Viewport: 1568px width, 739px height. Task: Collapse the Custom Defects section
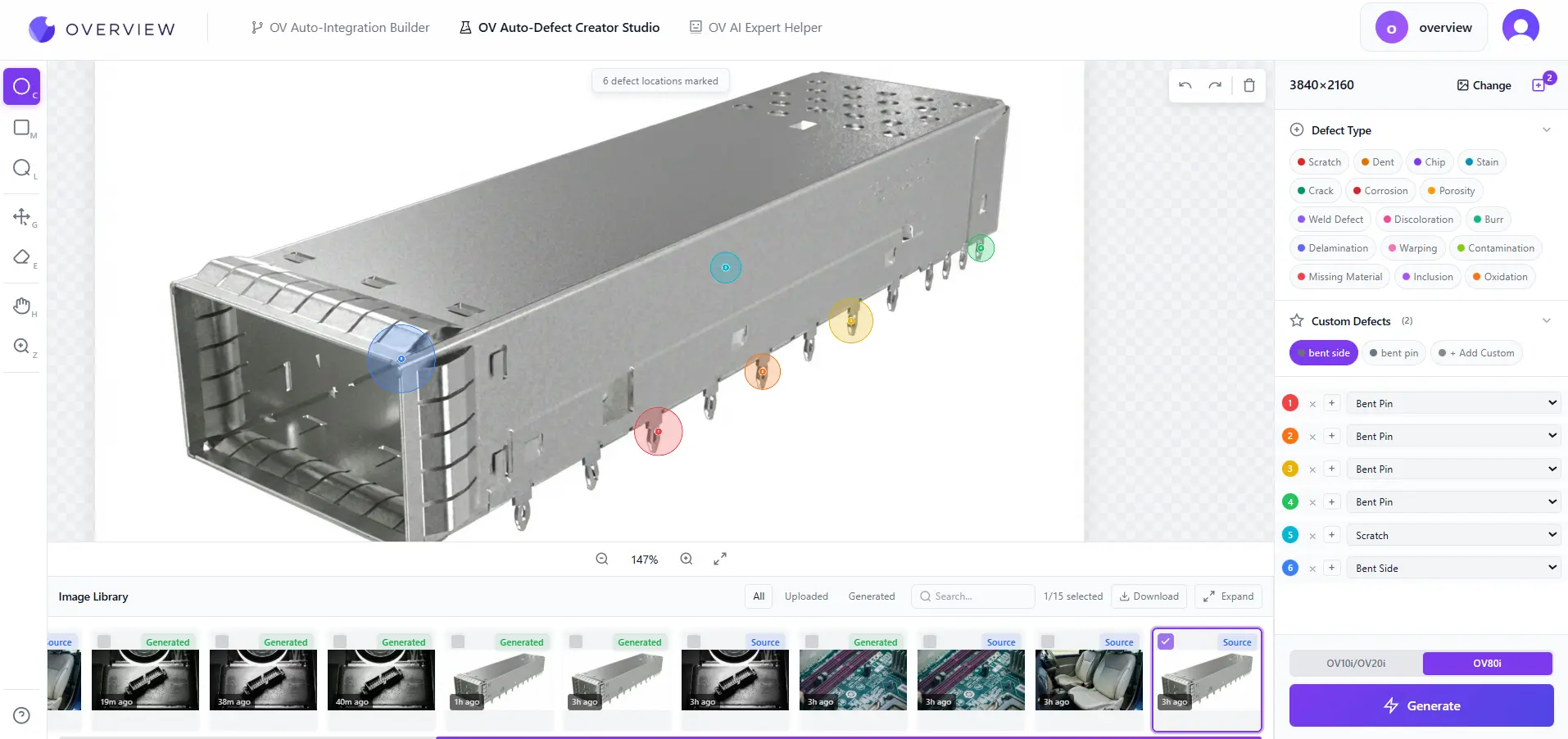1547,320
